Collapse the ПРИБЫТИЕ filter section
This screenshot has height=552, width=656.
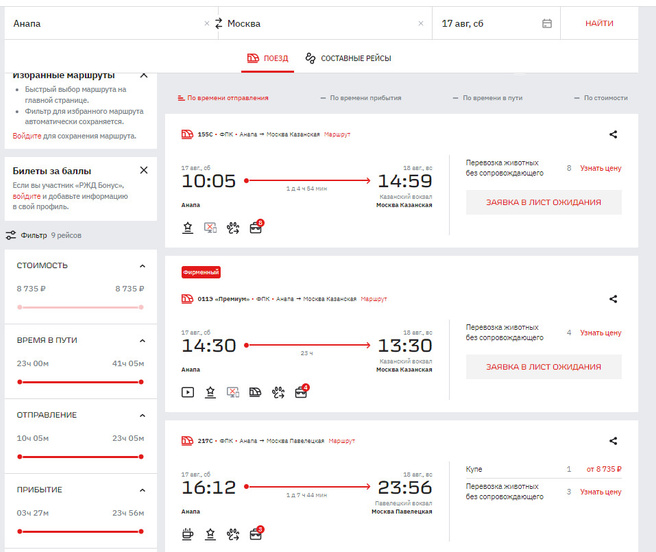142,490
